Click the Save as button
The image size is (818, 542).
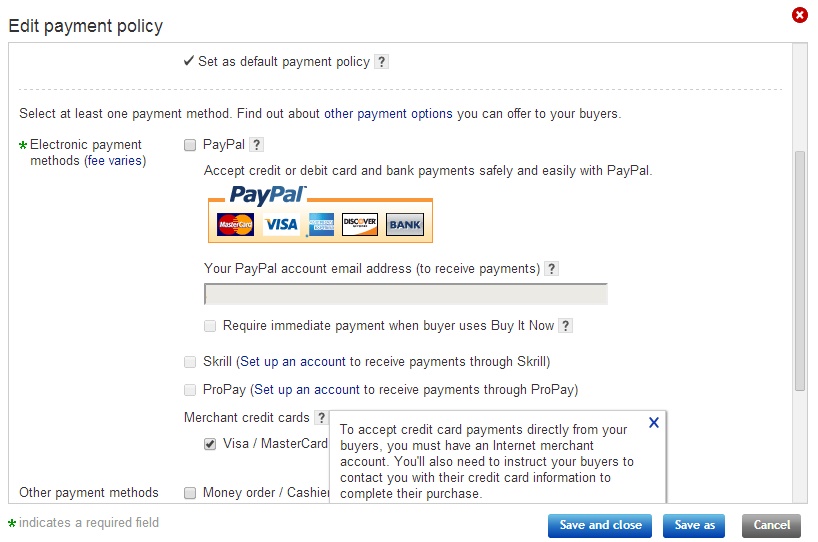(x=695, y=525)
